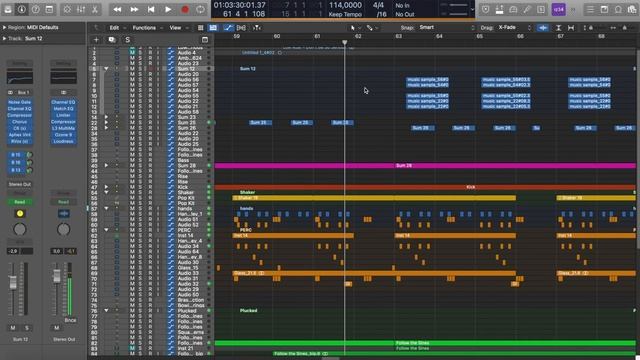Expand the Kick track stack
This screenshot has width=640, height=360.
click(x=106, y=187)
